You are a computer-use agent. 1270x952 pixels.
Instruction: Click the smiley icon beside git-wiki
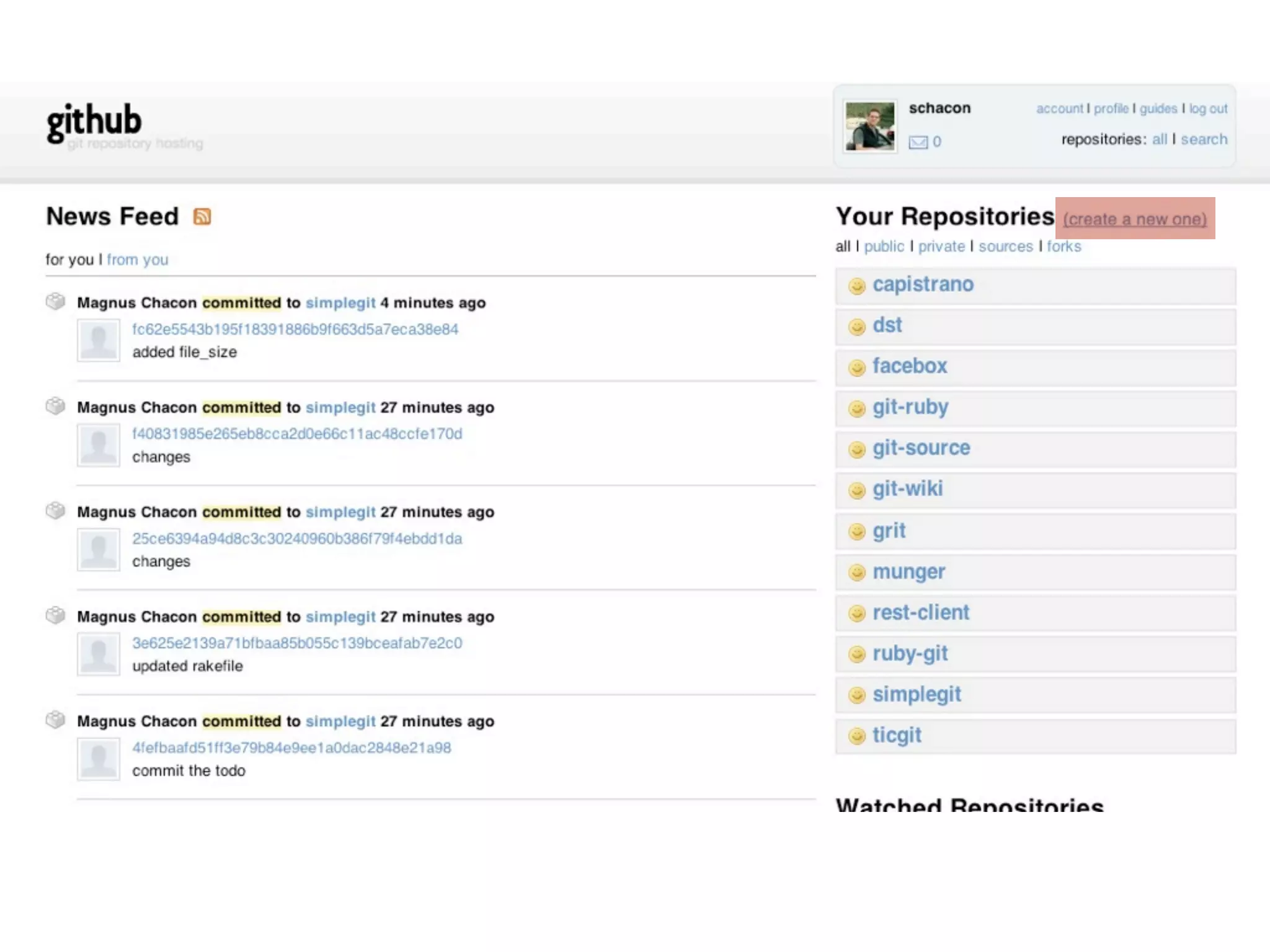[857, 490]
